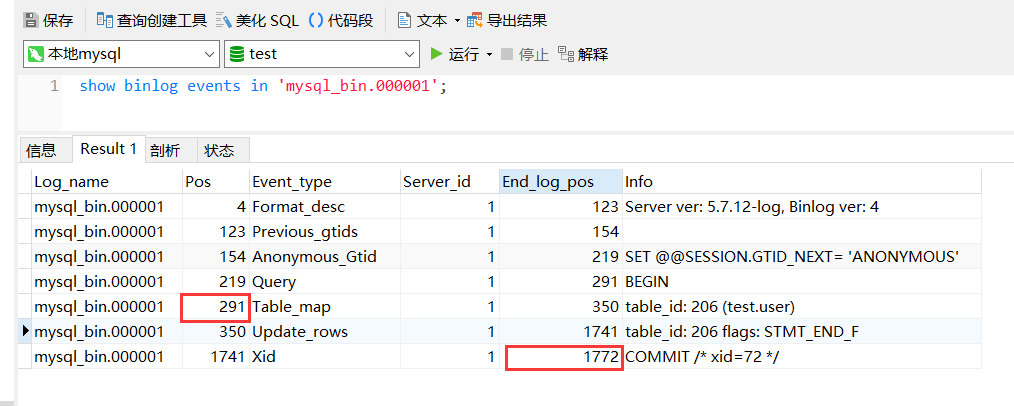Click the Pos value 291 cell
The height and width of the screenshot is (406, 1014).
pyautogui.click(x=216, y=307)
